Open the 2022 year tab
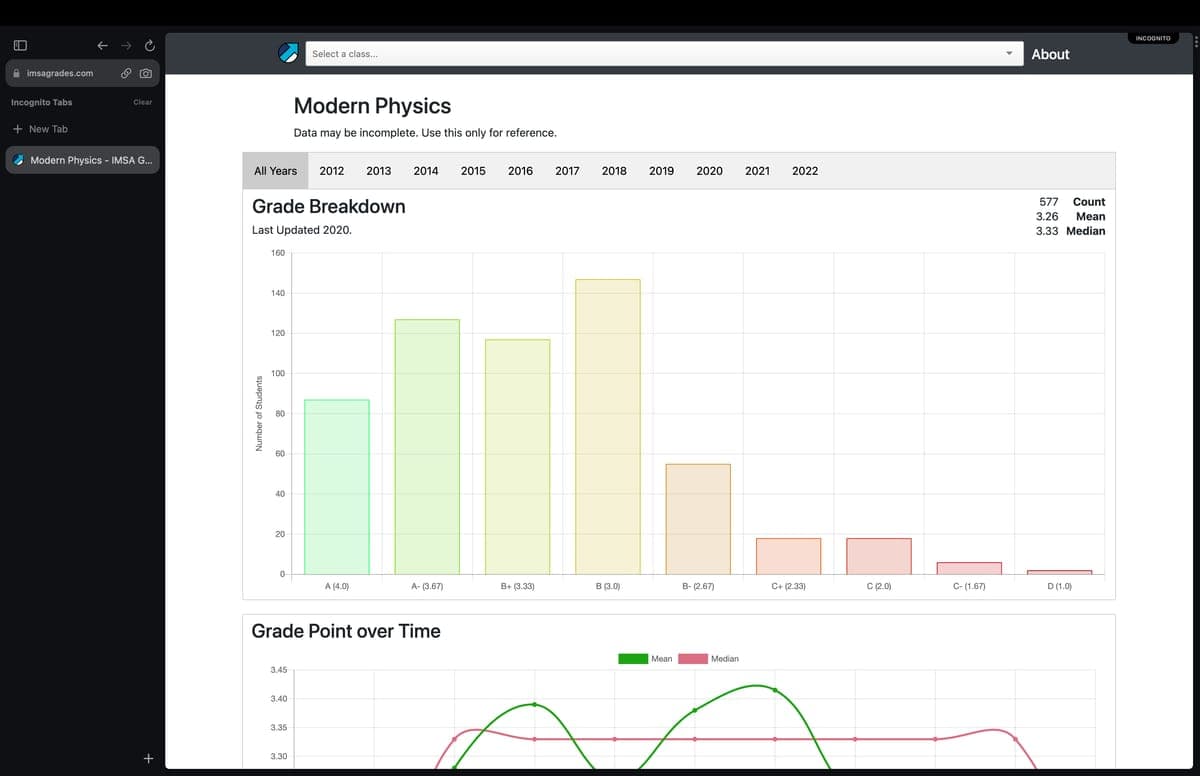The width and height of the screenshot is (1200, 776). tap(805, 171)
